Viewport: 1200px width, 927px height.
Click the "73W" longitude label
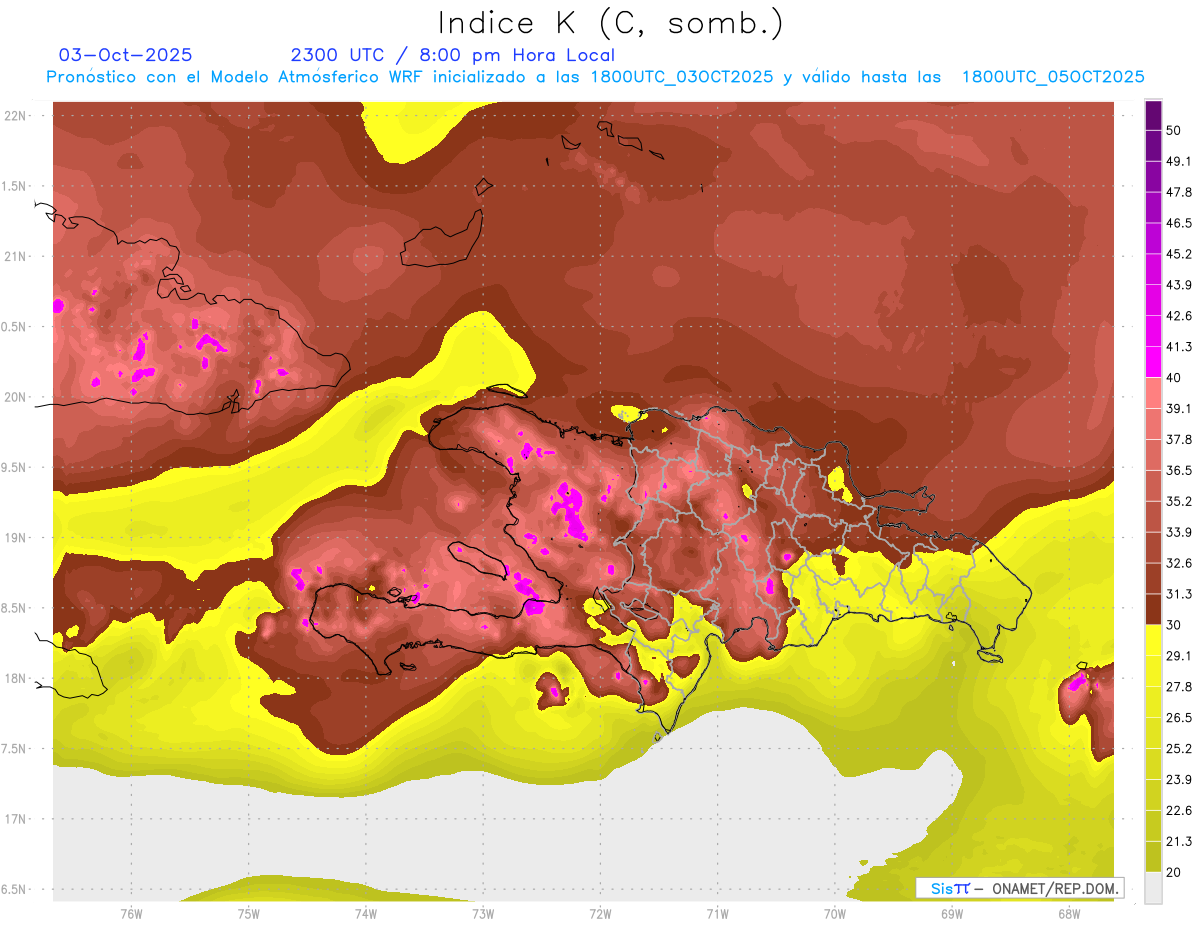[x=483, y=914]
